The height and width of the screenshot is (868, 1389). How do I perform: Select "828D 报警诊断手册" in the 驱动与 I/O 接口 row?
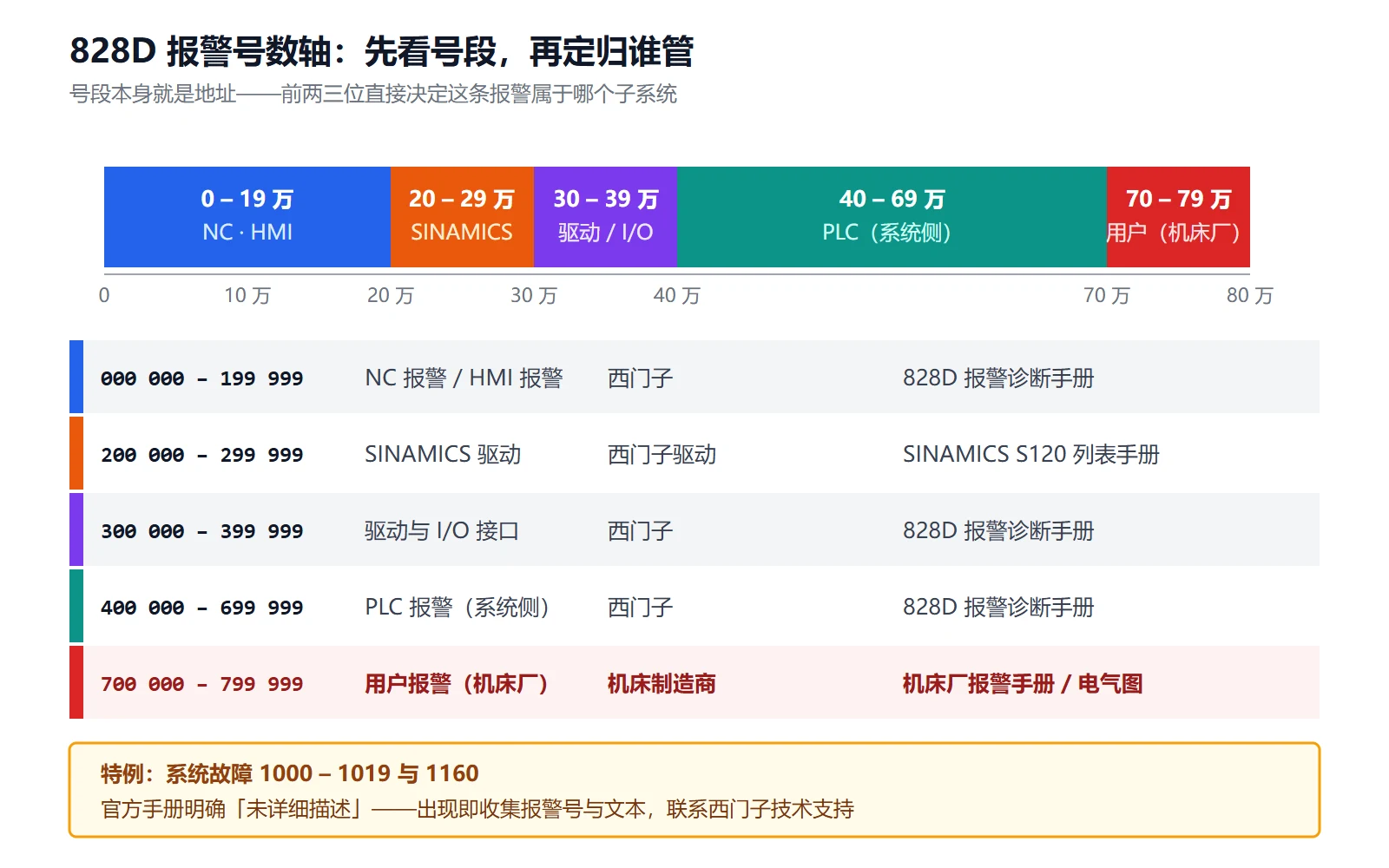click(x=998, y=530)
